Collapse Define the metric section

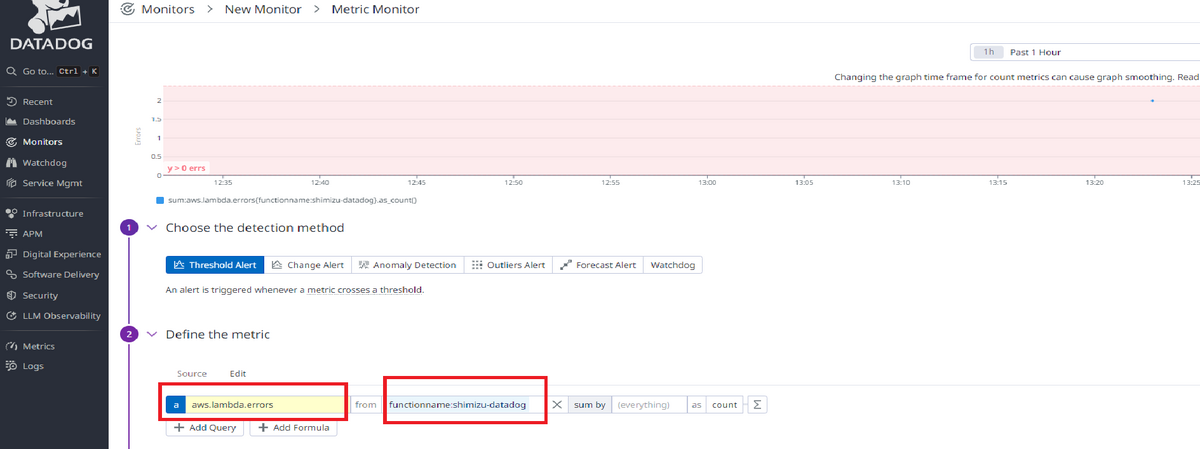(x=152, y=334)
